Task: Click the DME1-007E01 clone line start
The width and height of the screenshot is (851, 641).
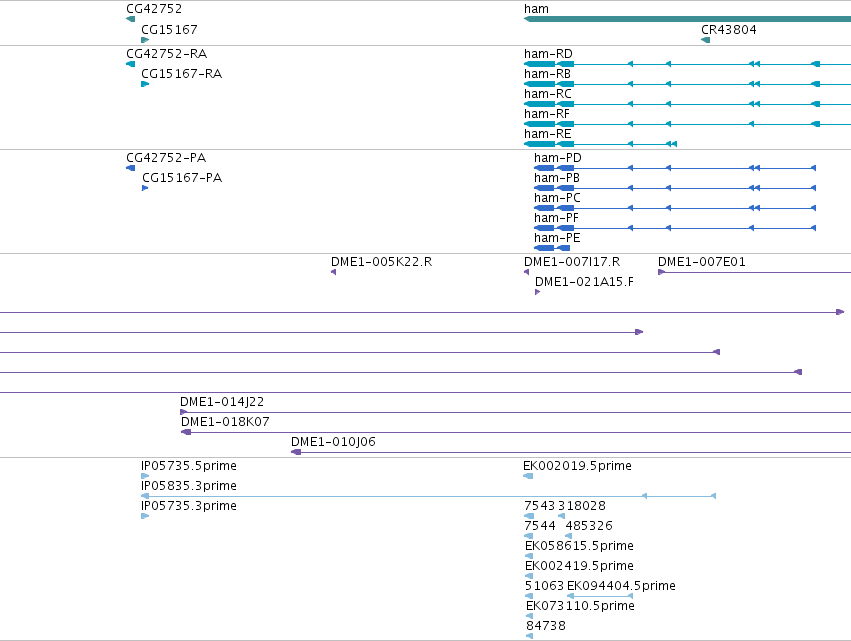Action: (x=662, y=272)
